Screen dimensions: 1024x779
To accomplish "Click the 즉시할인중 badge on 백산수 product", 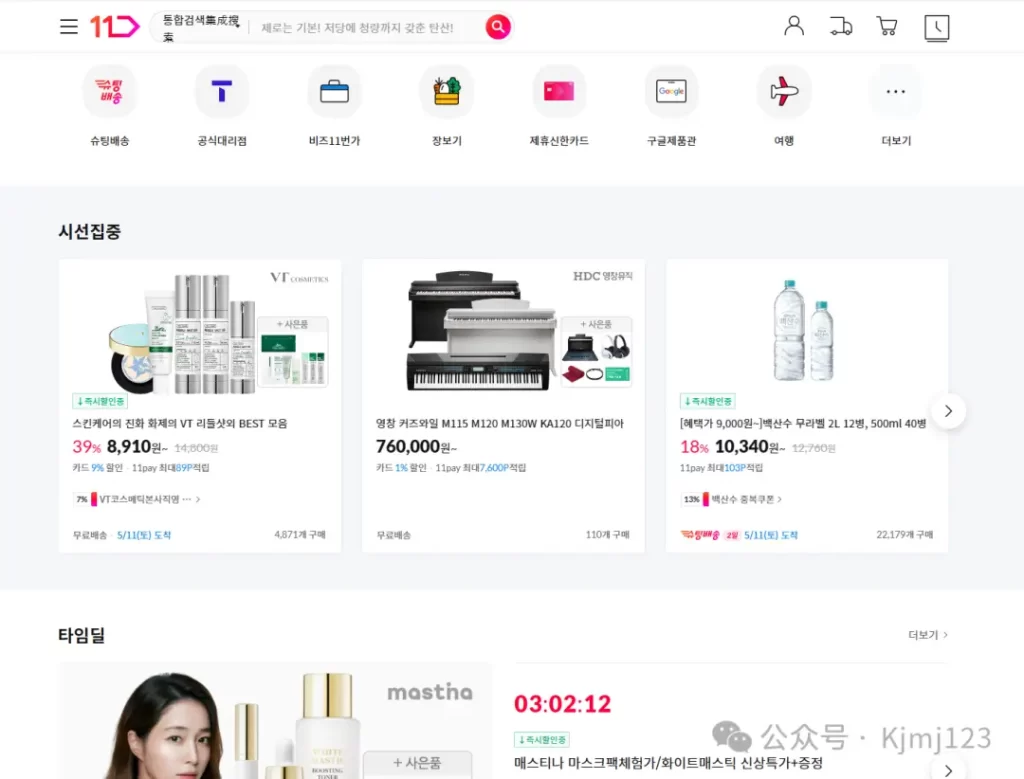I will [x=707, y=401].
